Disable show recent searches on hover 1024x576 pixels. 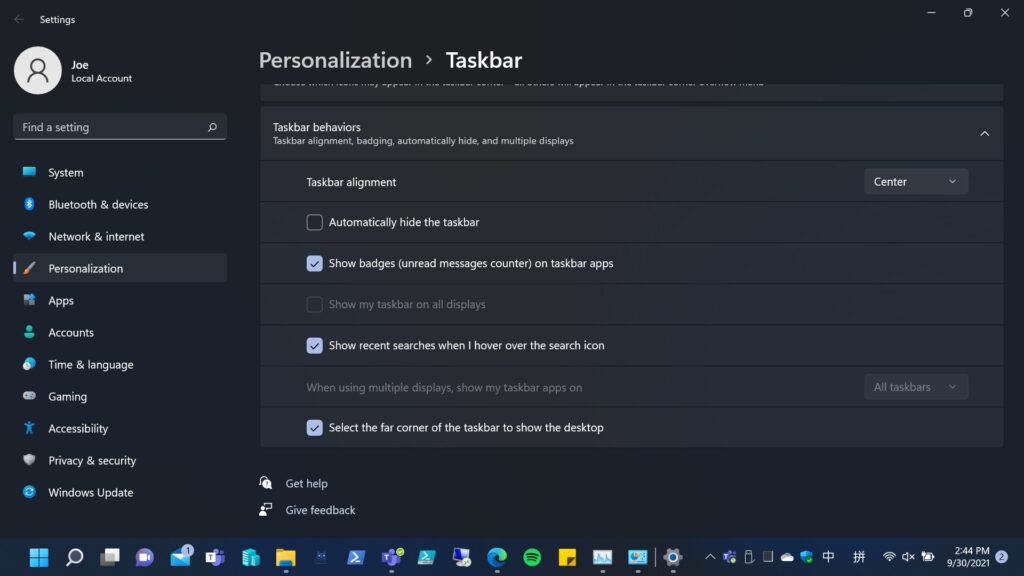pos(315,346)
